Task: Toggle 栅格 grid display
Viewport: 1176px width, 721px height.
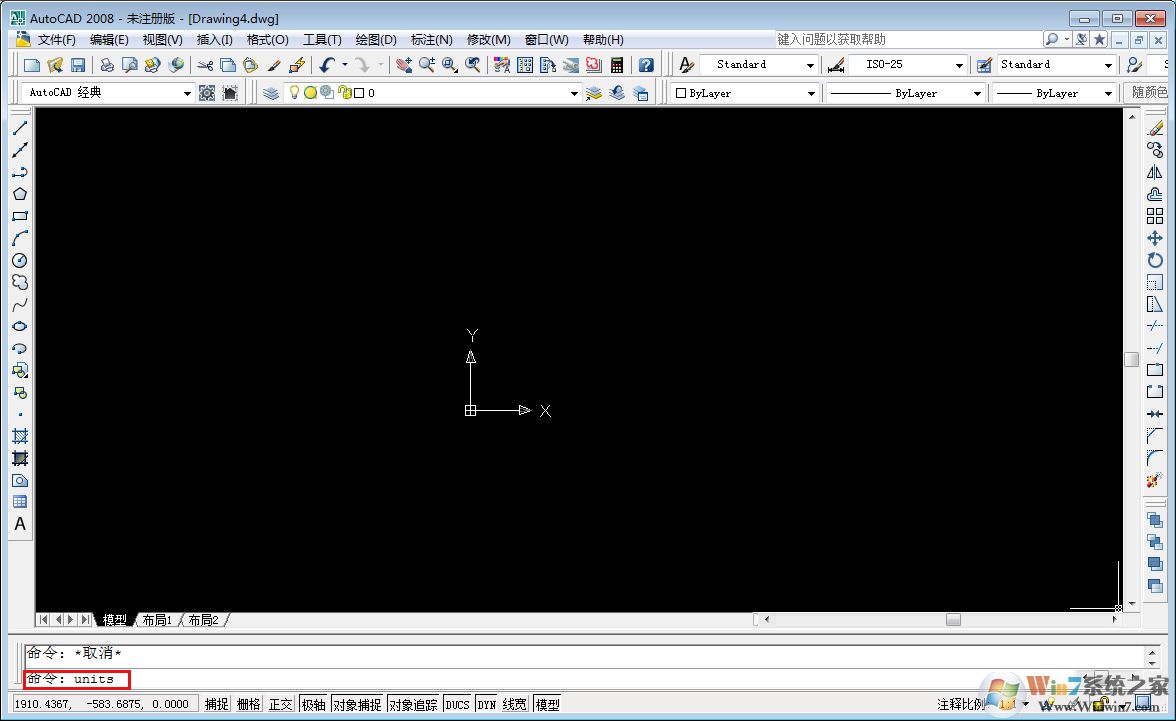Action: tap(248, 704)
